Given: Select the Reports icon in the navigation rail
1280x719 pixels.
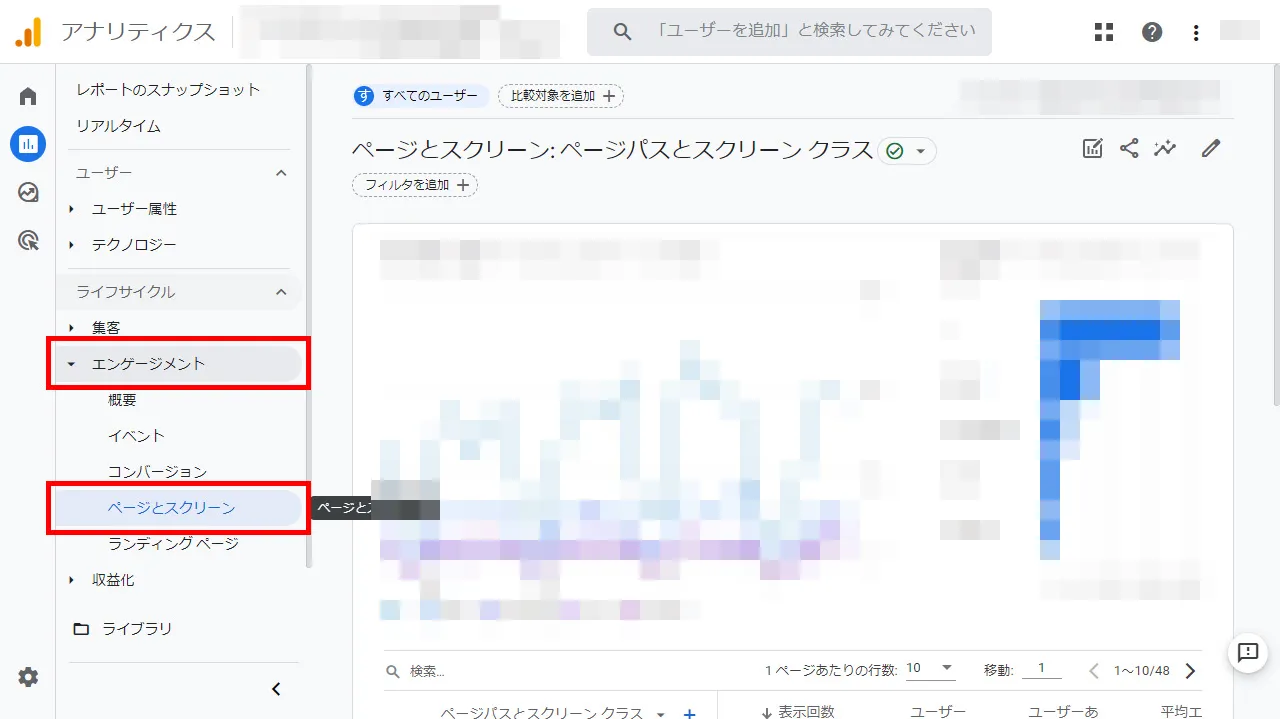Looking at the screenshot, I should 27,144.
